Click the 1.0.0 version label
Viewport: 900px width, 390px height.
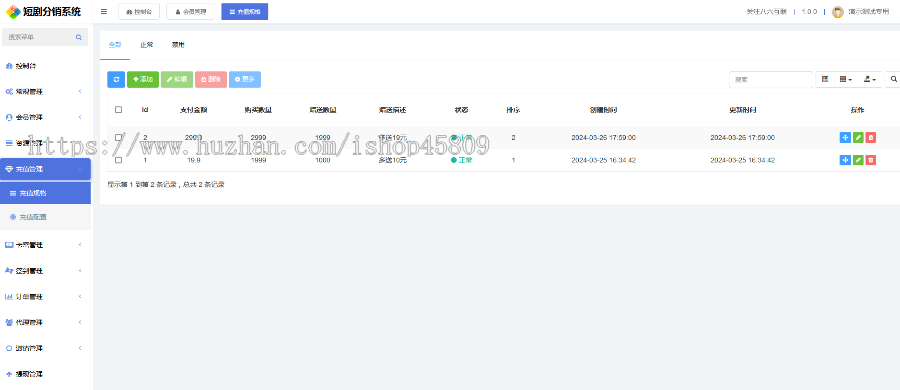(x=809, y=12)
